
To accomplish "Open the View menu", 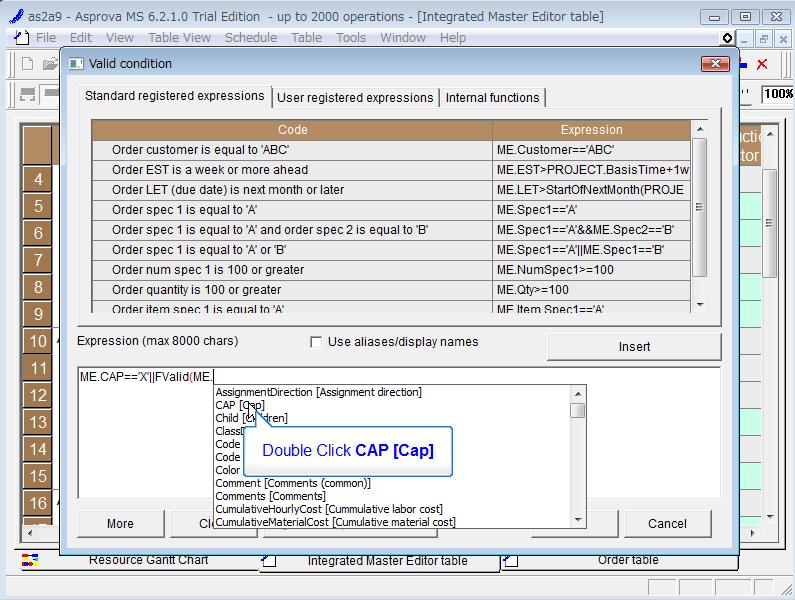I will (x=120, y=38).
